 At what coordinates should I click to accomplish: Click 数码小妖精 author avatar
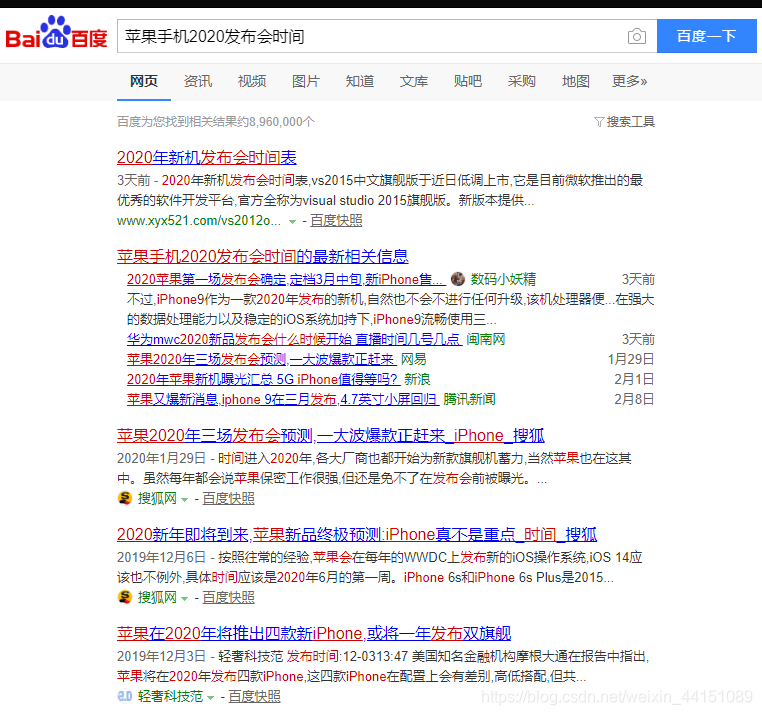click(x=458, y=279)
